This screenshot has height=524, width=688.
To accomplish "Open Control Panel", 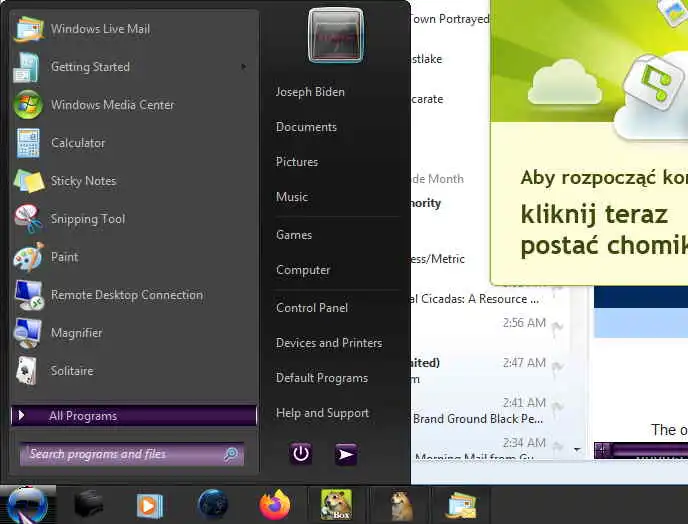I will click(x=312, y=308).
